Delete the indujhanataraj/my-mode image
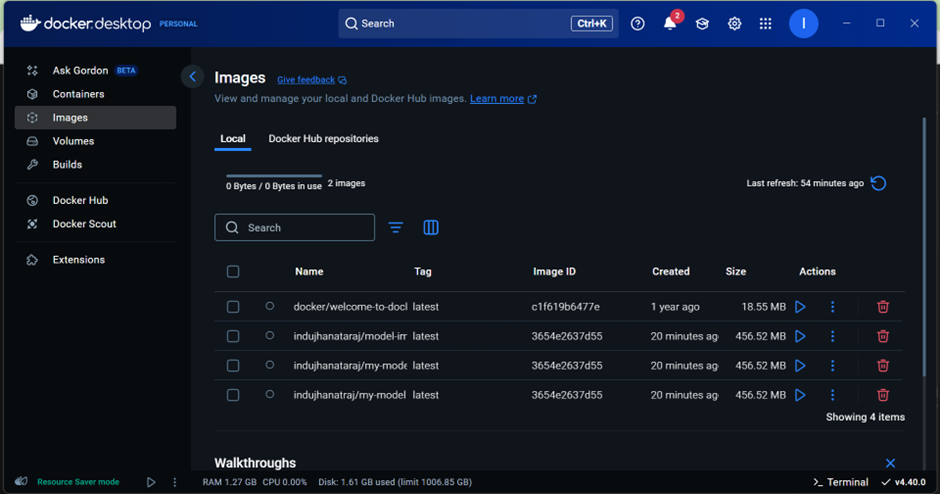 pyautogui.click(x=882, y=366)
